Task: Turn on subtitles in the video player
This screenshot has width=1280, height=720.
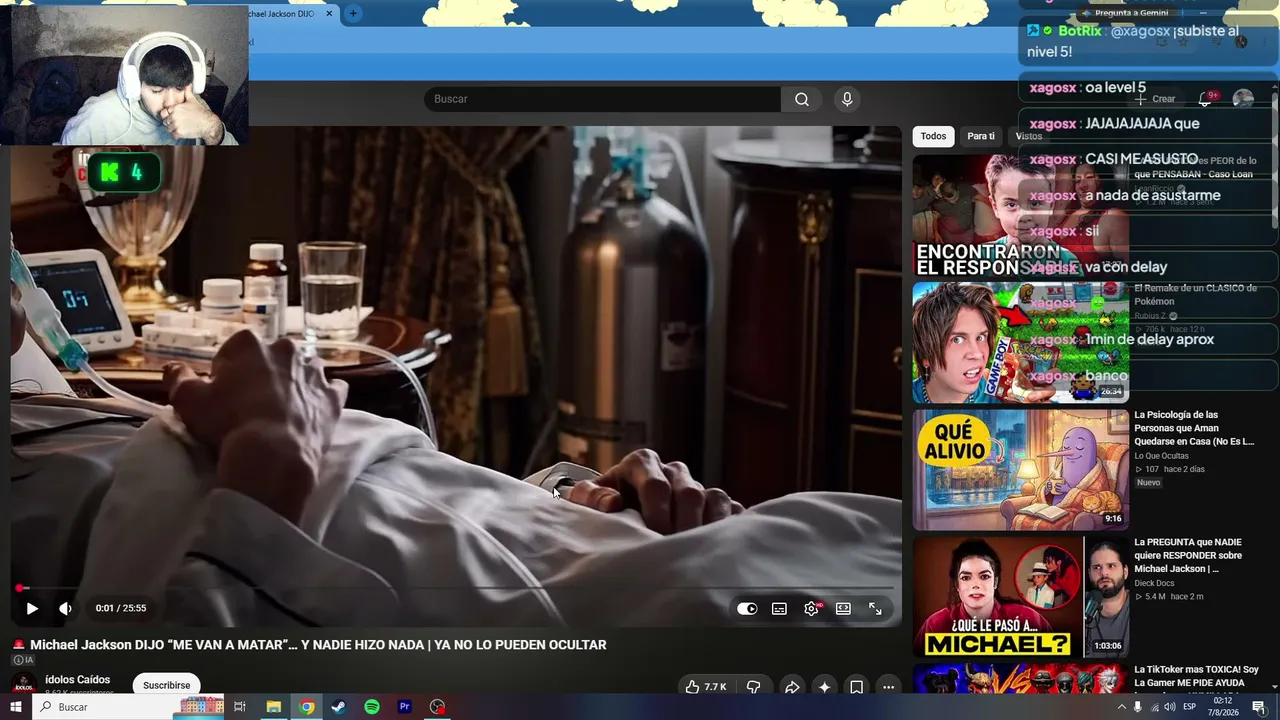Action: (x=779, y=608)
